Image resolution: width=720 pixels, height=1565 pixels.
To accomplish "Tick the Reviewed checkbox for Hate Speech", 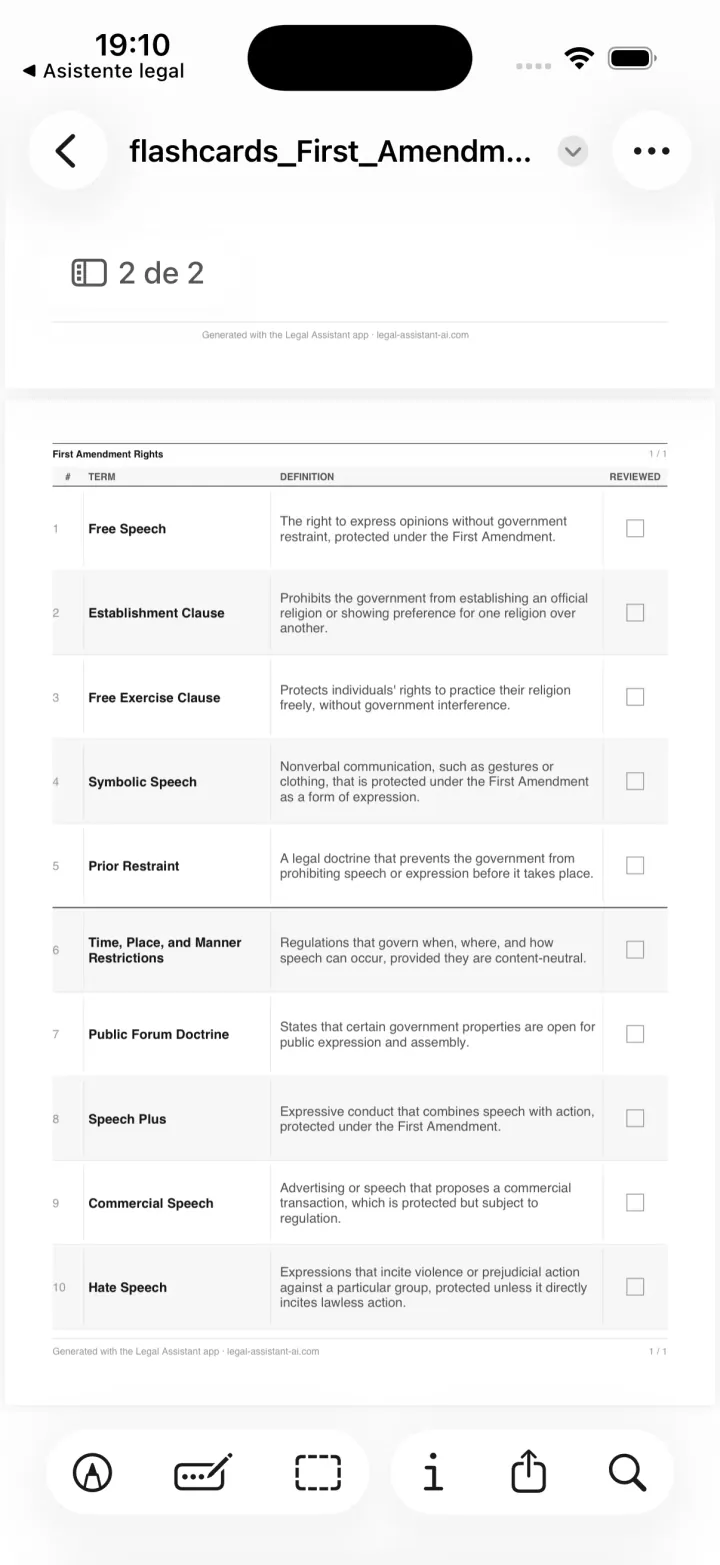I will click(635, 1287).
